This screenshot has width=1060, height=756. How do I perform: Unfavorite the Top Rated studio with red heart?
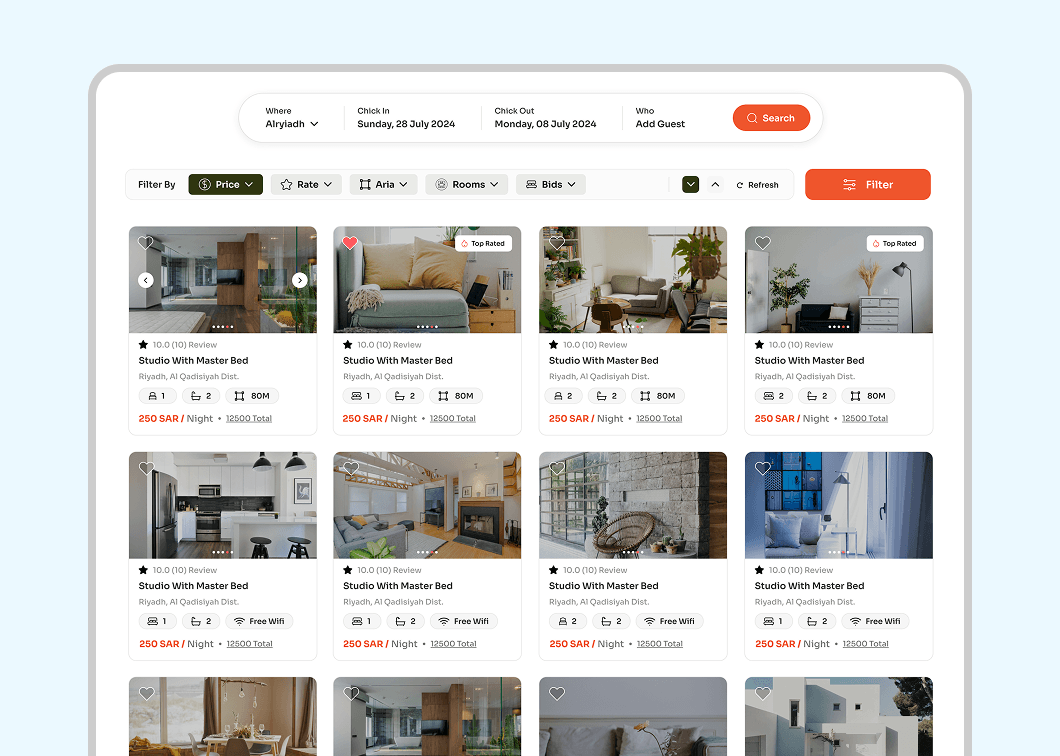[x=351, y=243]
